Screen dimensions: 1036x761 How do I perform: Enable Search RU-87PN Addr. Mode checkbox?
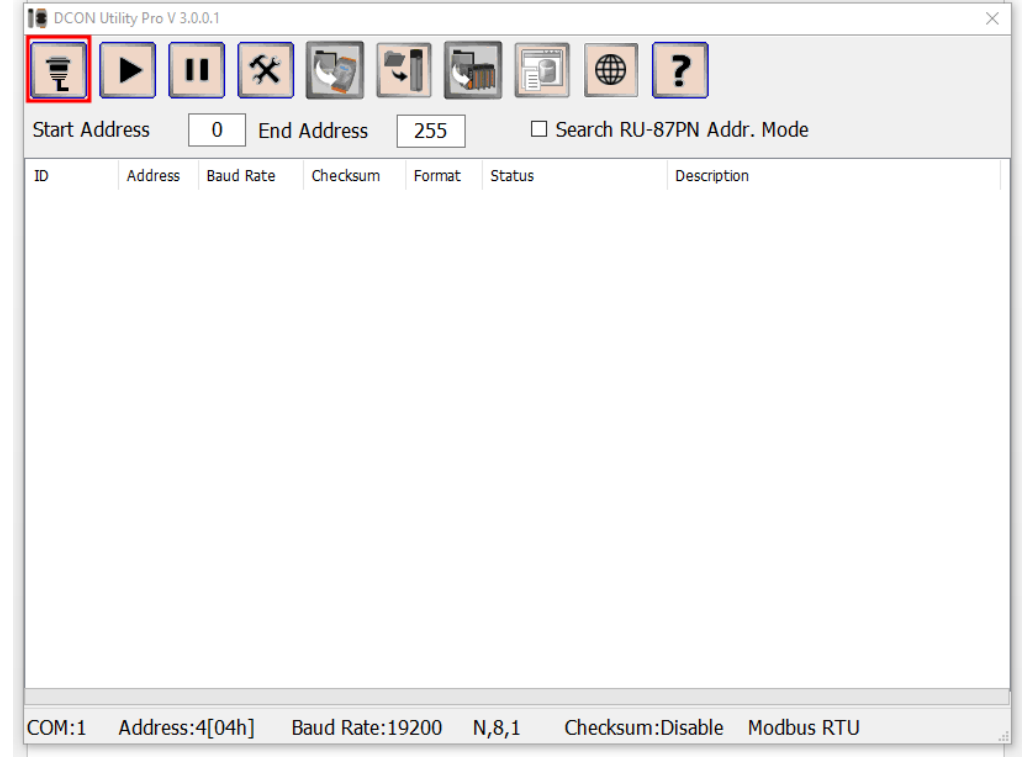coord(539,129)
